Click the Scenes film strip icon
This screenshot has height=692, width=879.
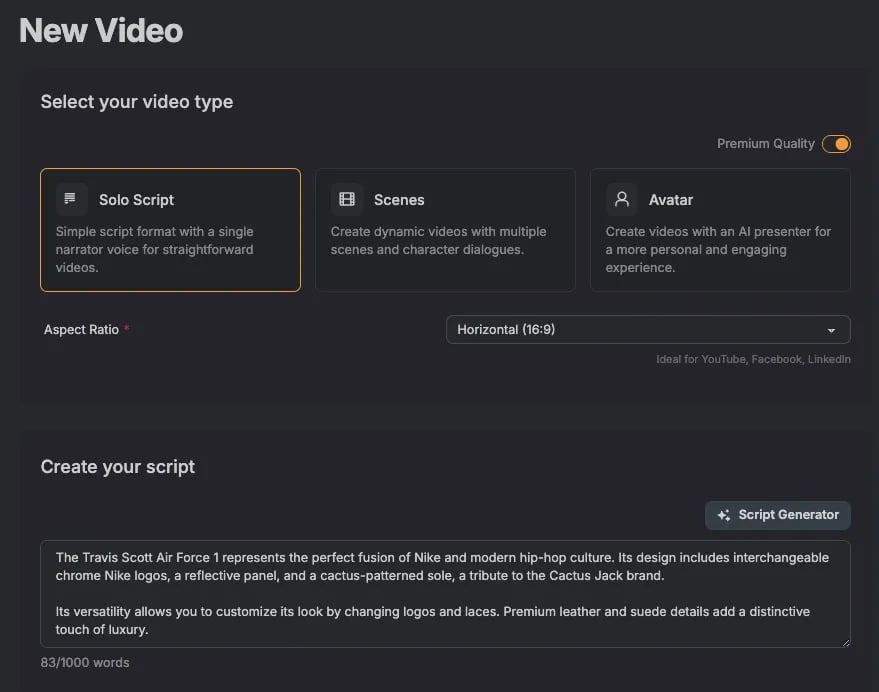(x=347, y=199)
